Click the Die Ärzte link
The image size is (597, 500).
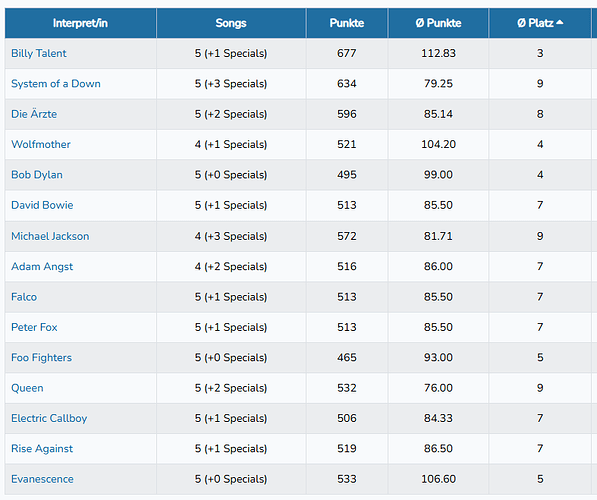click(x=34, y=114)
